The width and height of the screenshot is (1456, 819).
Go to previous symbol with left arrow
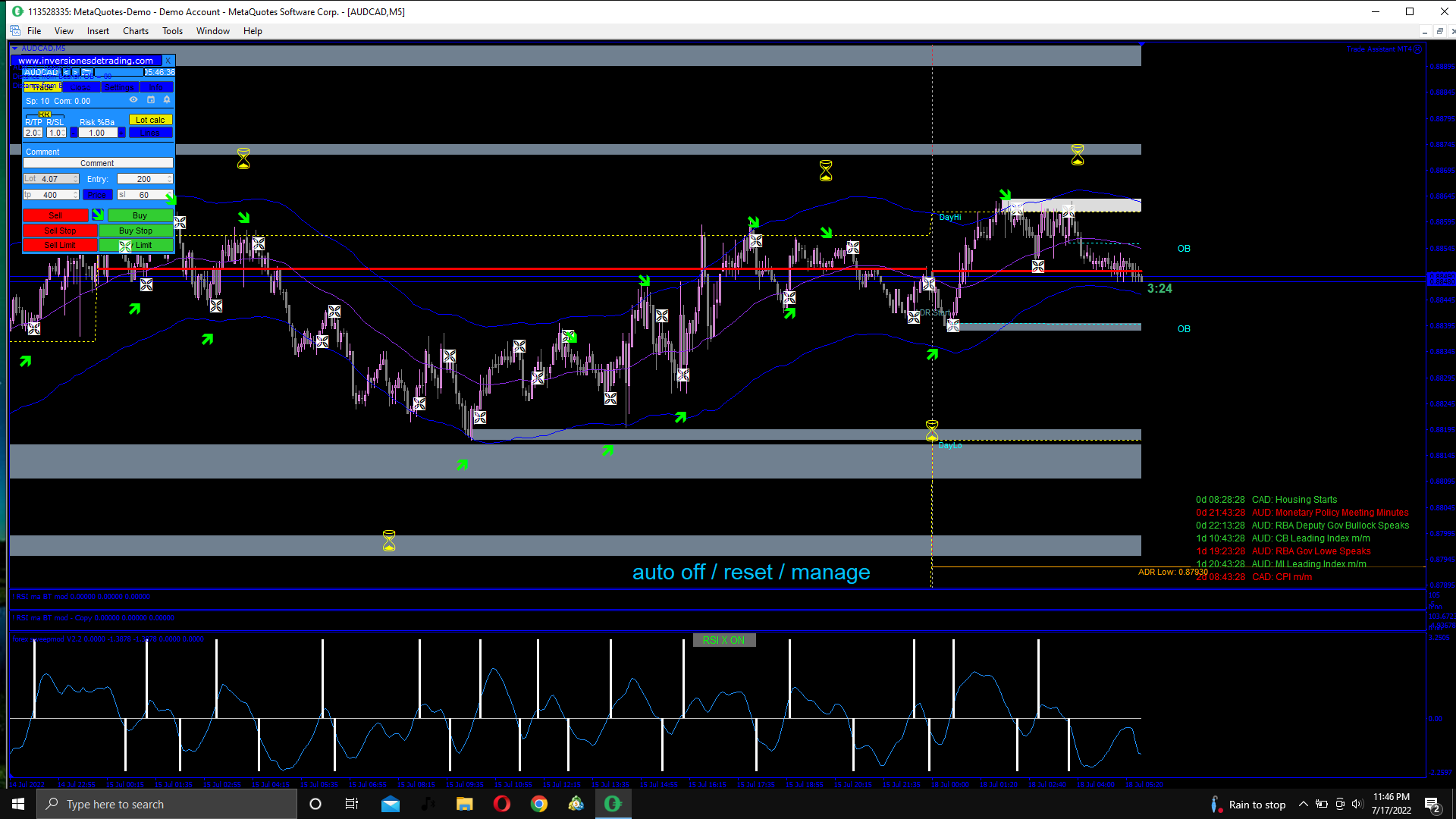click(x=66, y=72)
